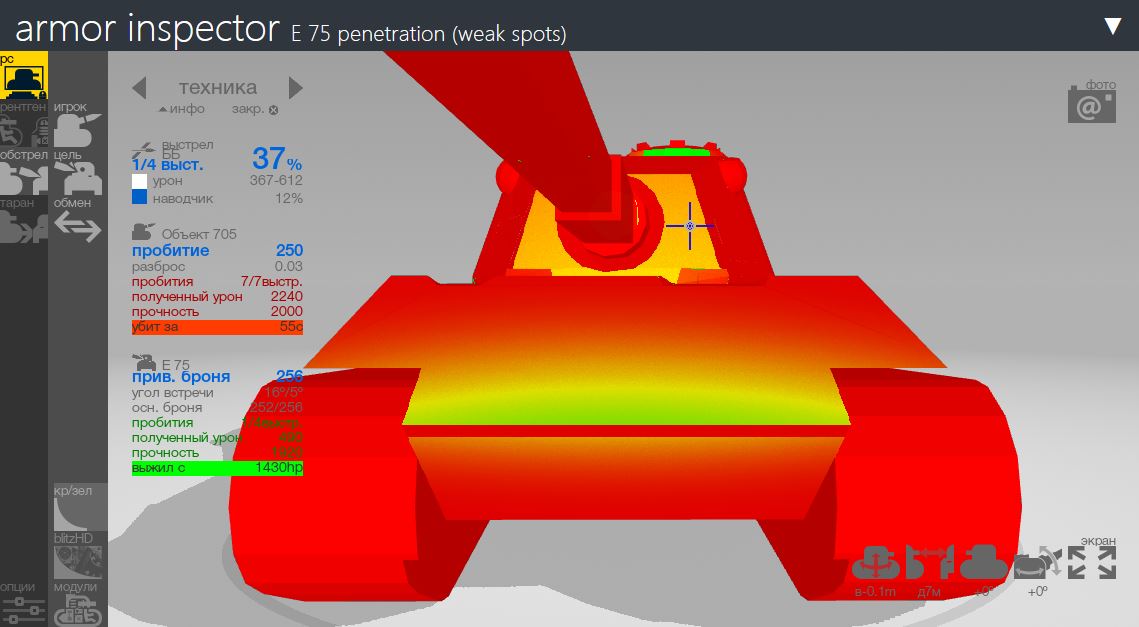The height and width of the screenshot is (627, 1139).
Task: Open the цель (target) tank selection
Action: click(78, 179)
